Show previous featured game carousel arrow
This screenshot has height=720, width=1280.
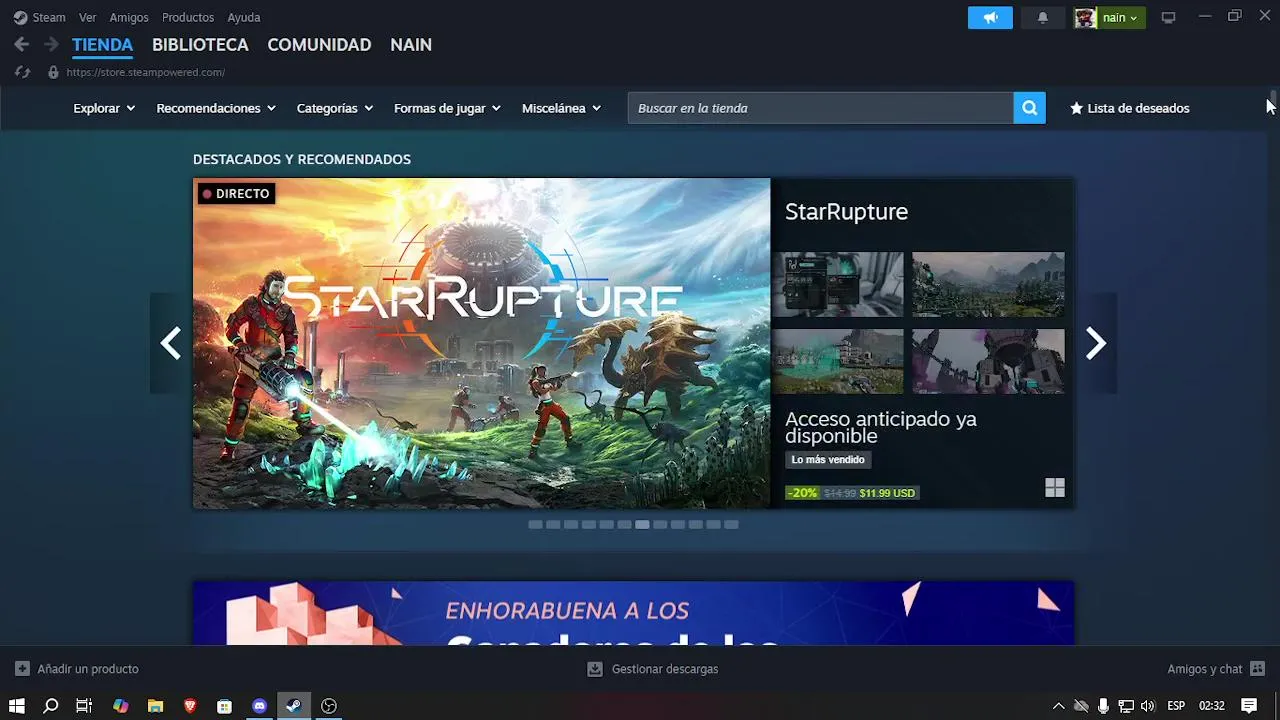tap(171, 343)
